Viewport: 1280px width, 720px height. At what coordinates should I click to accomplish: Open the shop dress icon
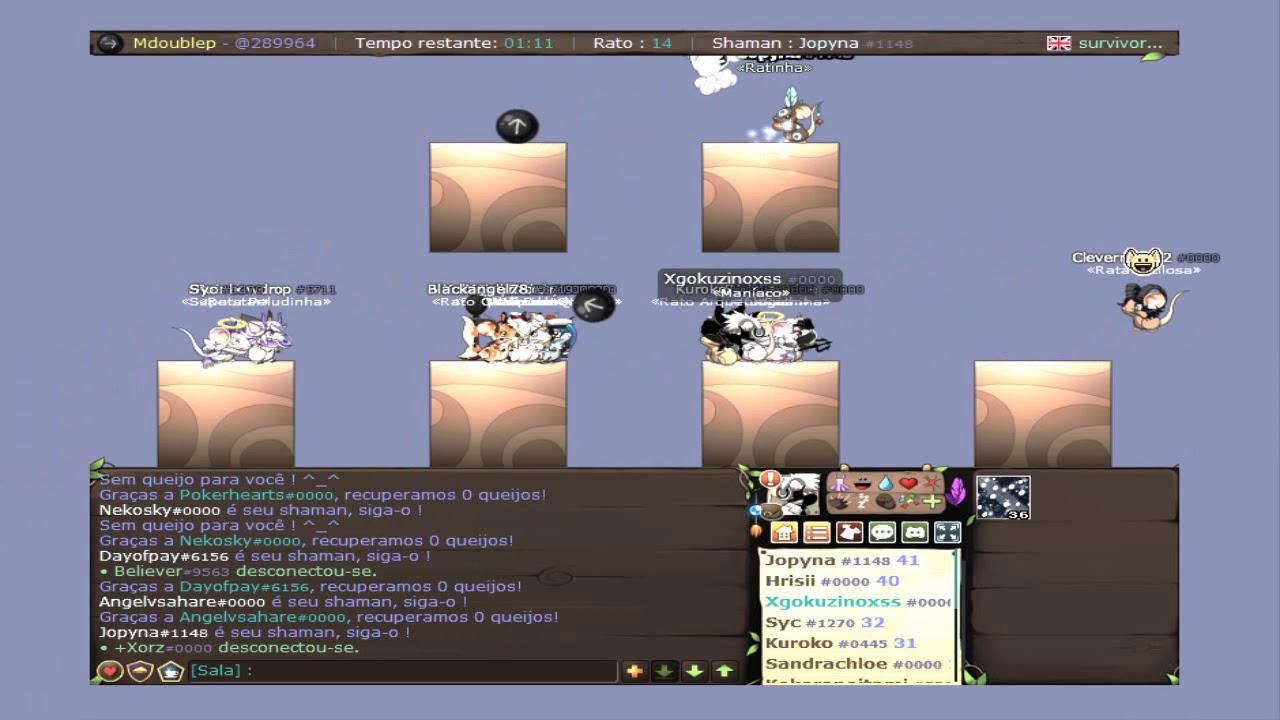click(849, 533)
